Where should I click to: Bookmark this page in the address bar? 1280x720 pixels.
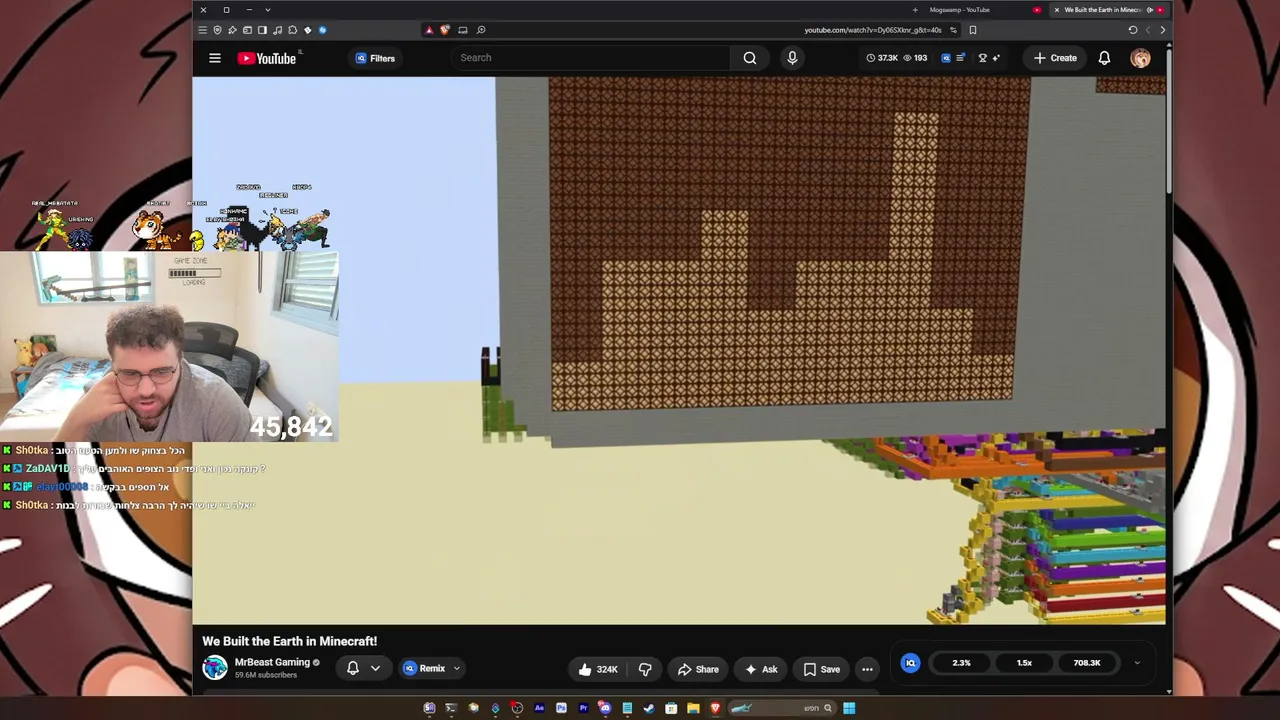(x=973, y=30)
